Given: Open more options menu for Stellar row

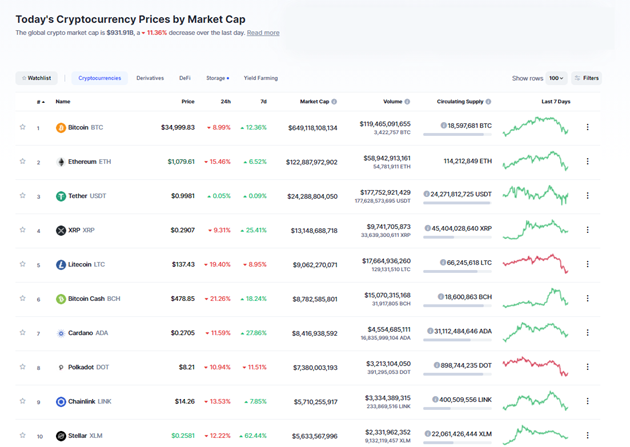Looking at the screenshot, I should point(587,435).
